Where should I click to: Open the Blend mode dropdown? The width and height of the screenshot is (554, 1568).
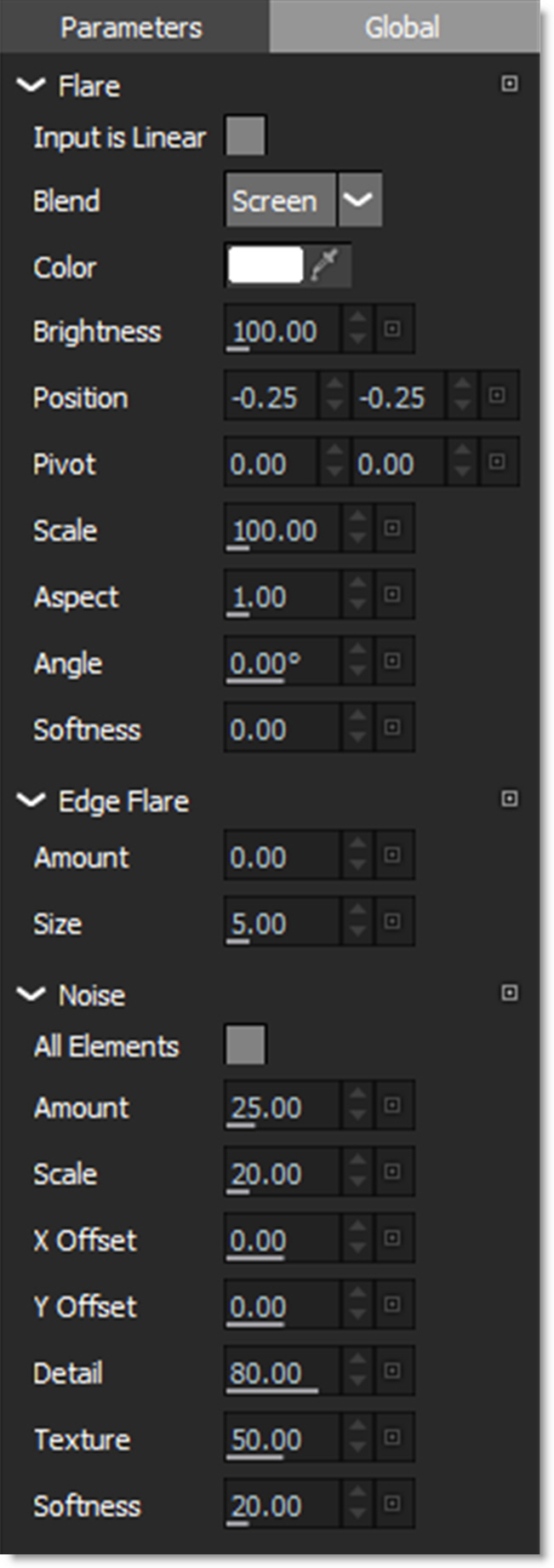[360, 201]
